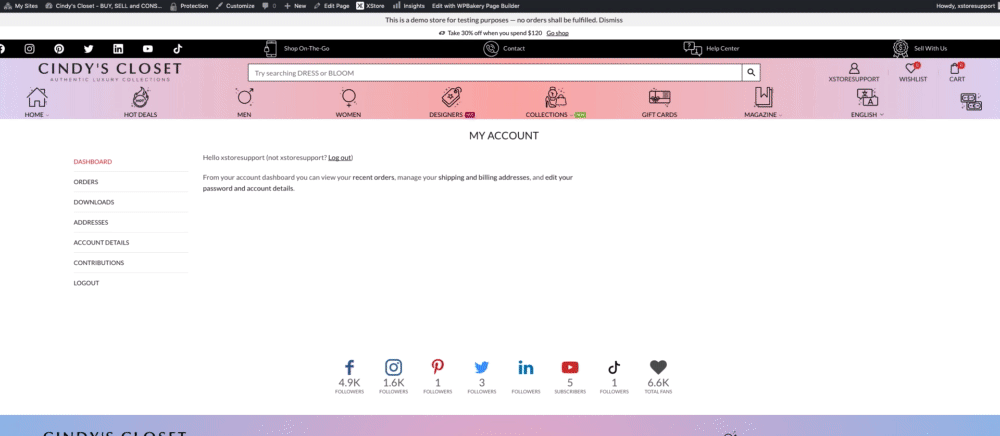Open TikTok icon in top black bar
Image resolution: width=1000 pixels, height=436 pixels.
(x=178, y=48)
